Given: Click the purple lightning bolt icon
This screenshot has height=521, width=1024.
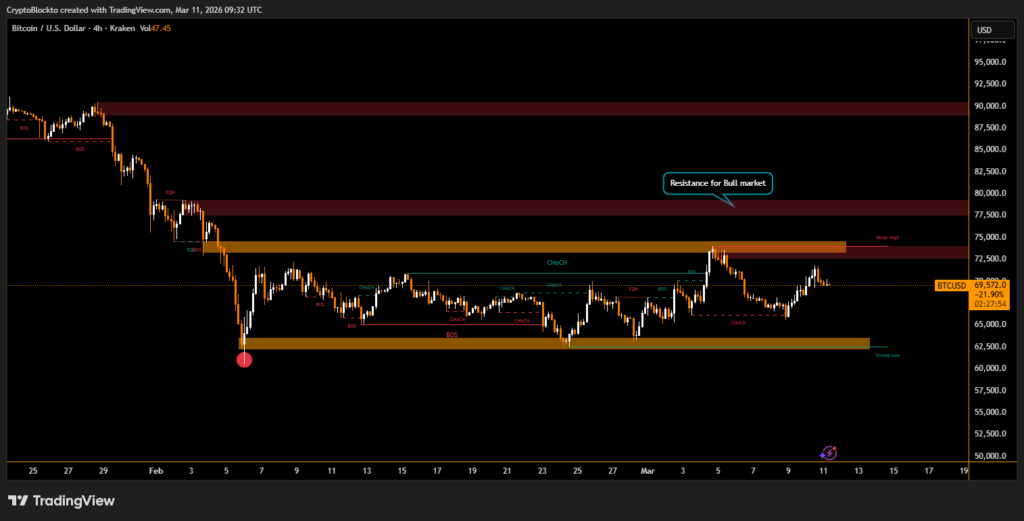Looking at the screenshot, I should (x=829, y=454).
